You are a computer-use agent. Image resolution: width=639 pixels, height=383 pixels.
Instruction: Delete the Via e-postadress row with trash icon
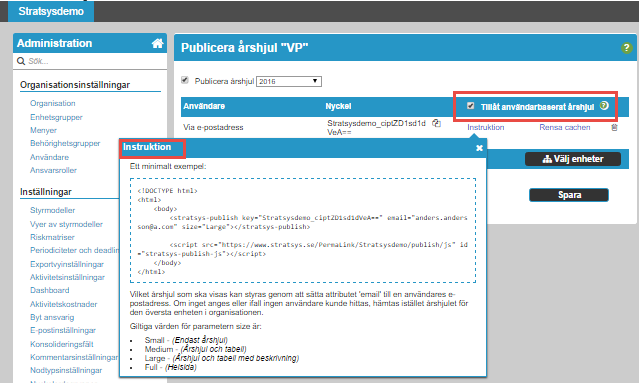pos(614,127)
